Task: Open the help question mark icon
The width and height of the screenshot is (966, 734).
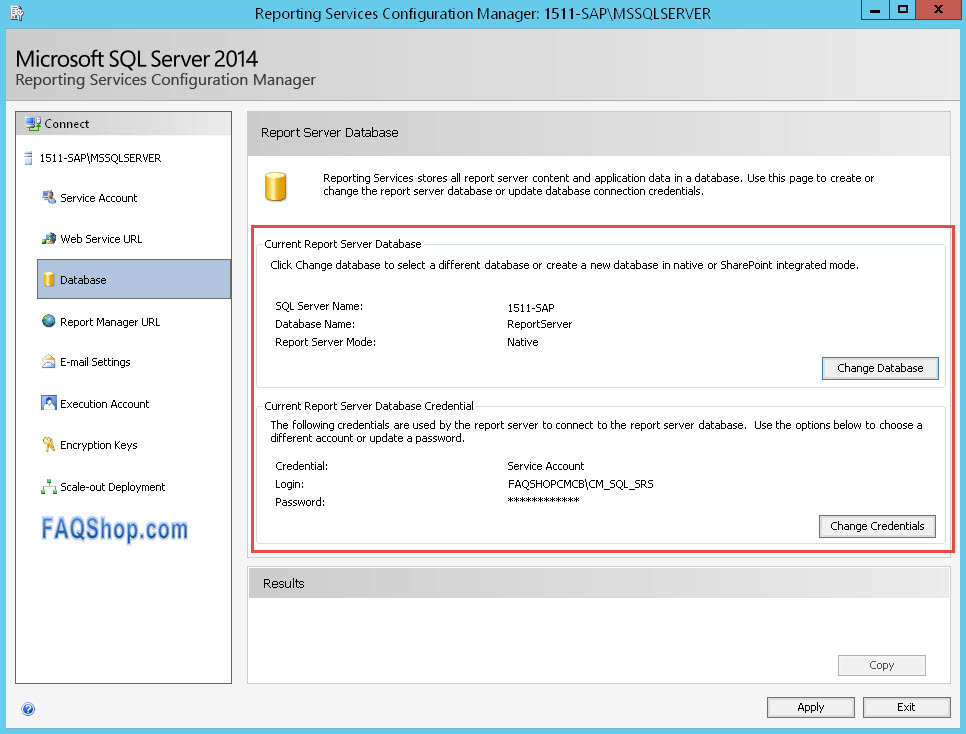Action: pos(28,708)
